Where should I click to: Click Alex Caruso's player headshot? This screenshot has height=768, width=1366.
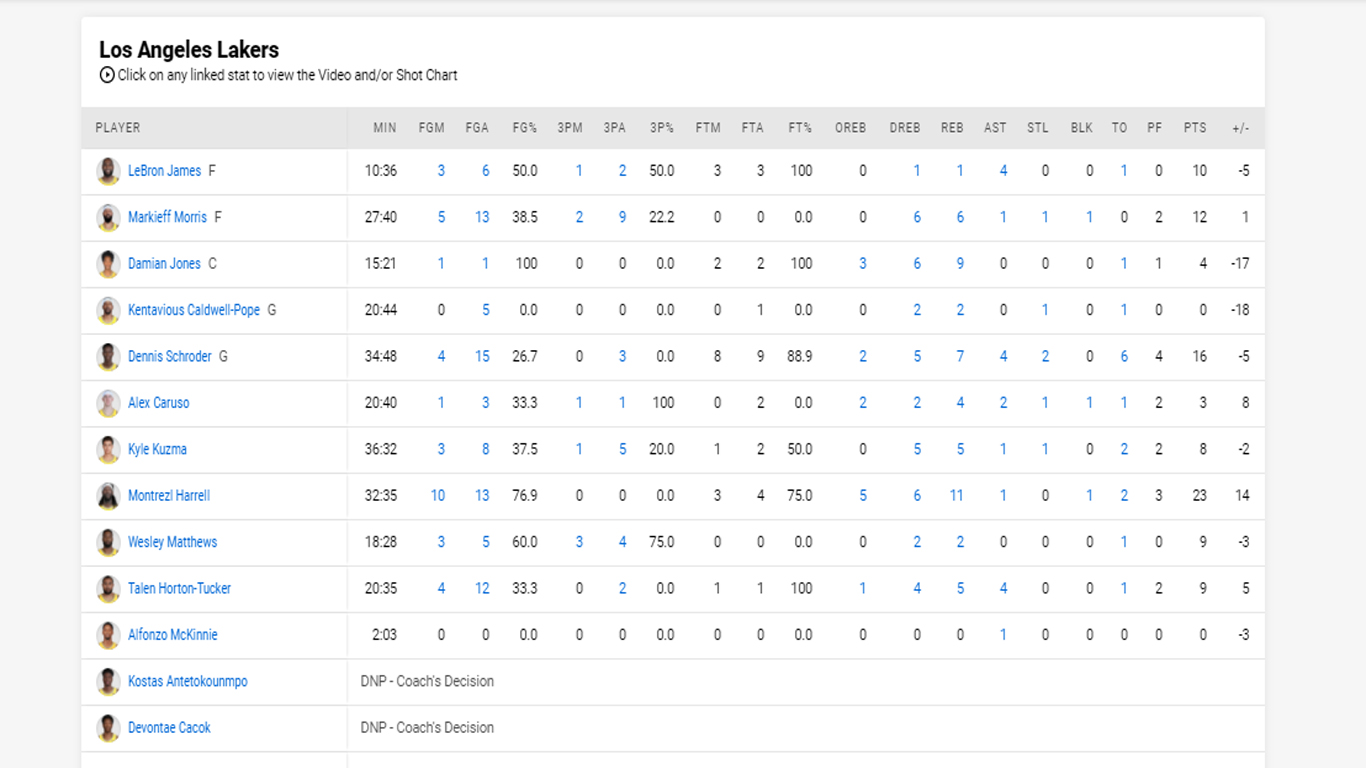(108, 403)
